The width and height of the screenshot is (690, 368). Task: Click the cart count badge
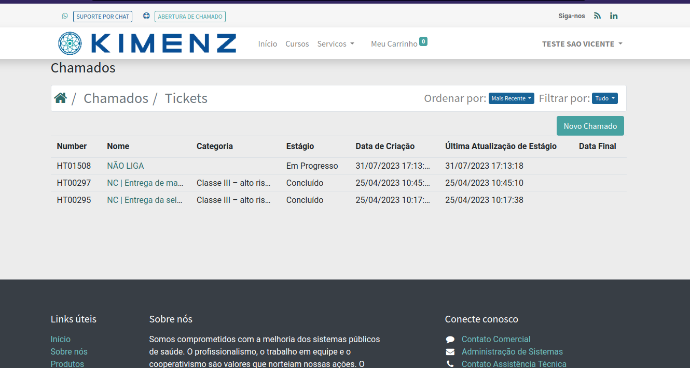click(423, 41)
